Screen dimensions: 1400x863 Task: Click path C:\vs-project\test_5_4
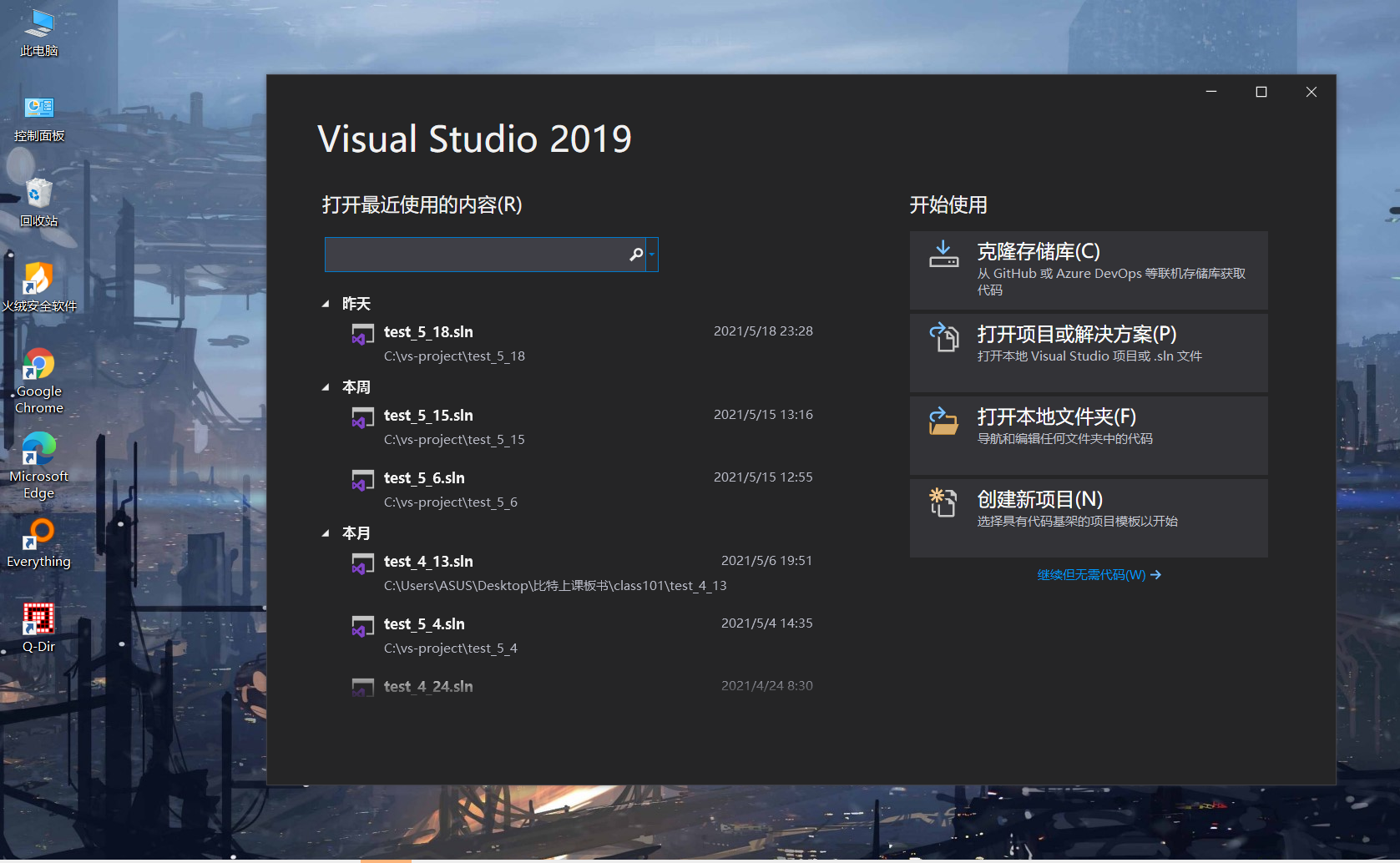(x=451, y=649)
